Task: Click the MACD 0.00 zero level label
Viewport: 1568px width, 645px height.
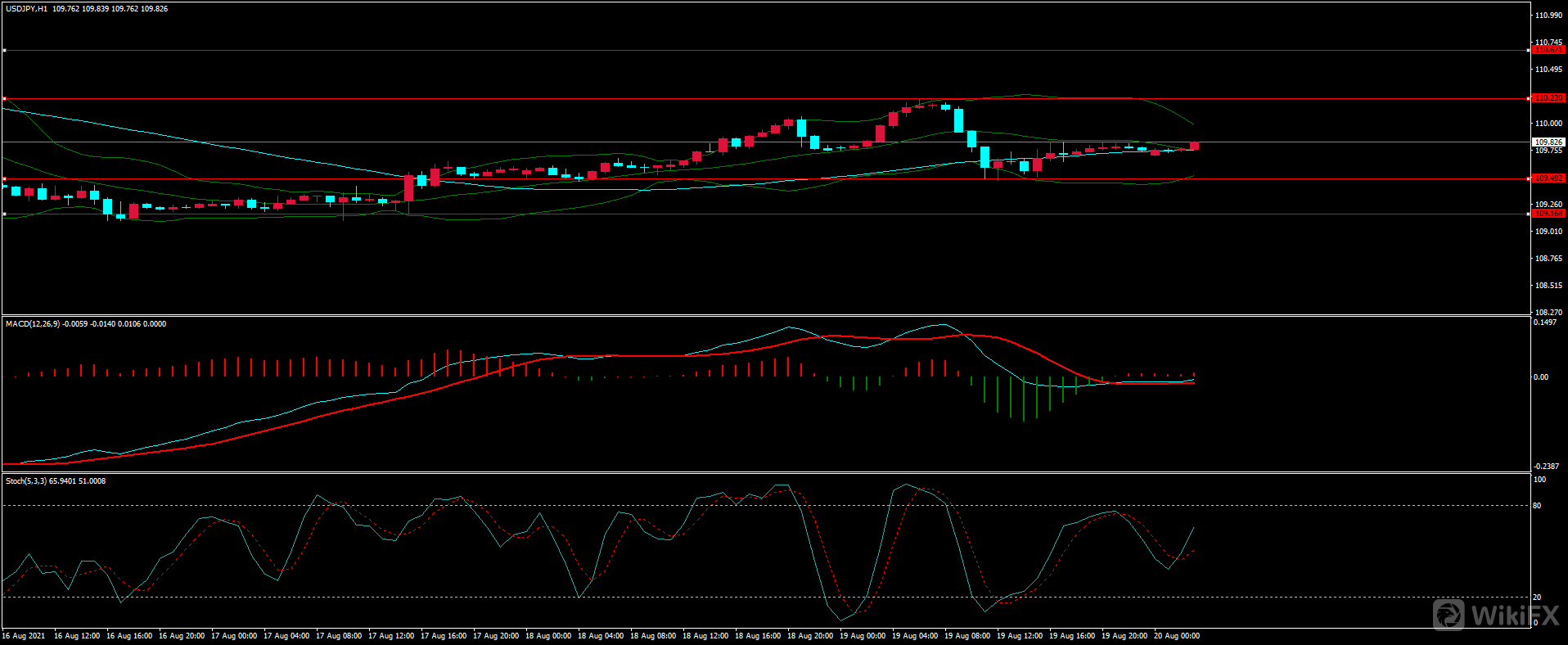Action: (1540, 377)
